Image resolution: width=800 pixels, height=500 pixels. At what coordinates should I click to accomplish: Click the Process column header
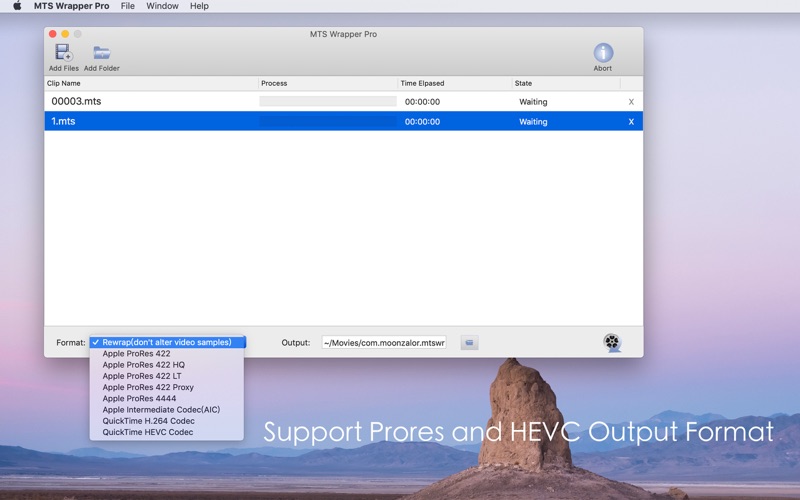coord(328,83)
